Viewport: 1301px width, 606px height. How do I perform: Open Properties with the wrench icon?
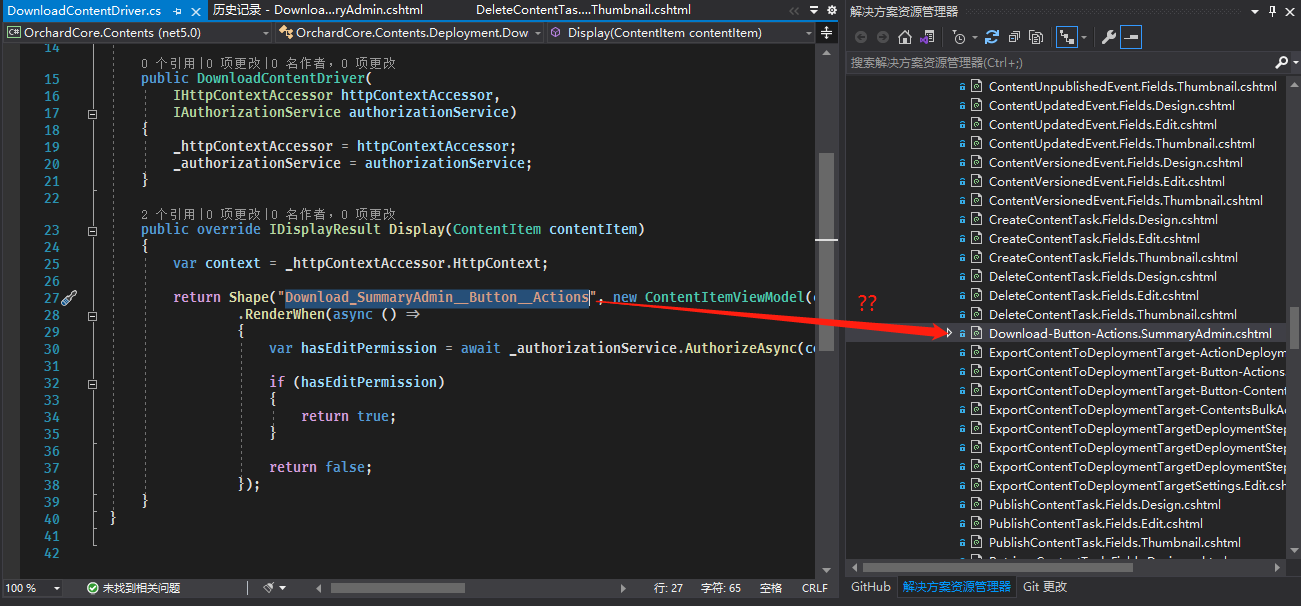point(1108,37)
